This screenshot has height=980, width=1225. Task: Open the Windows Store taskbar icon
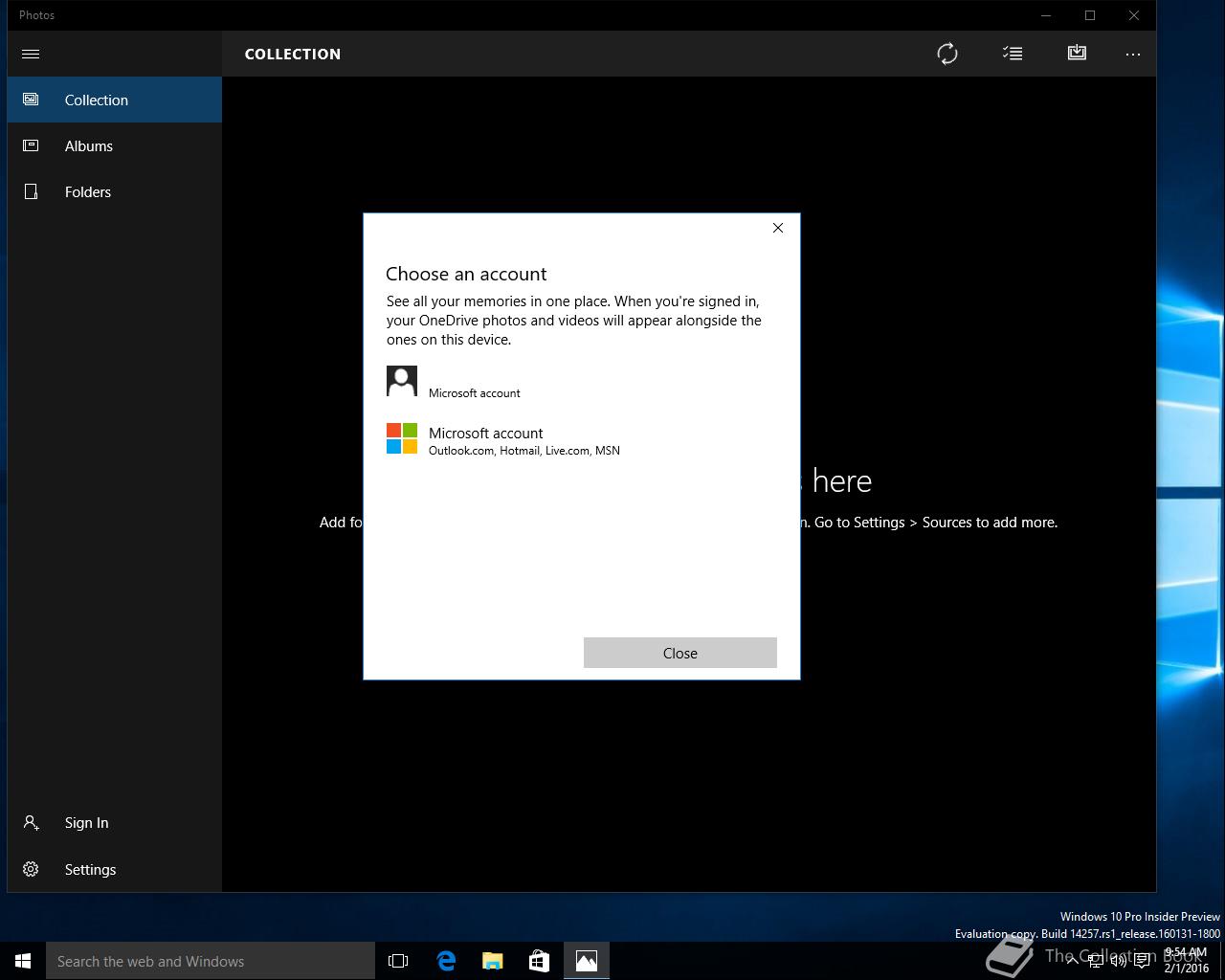click(539, 961)
